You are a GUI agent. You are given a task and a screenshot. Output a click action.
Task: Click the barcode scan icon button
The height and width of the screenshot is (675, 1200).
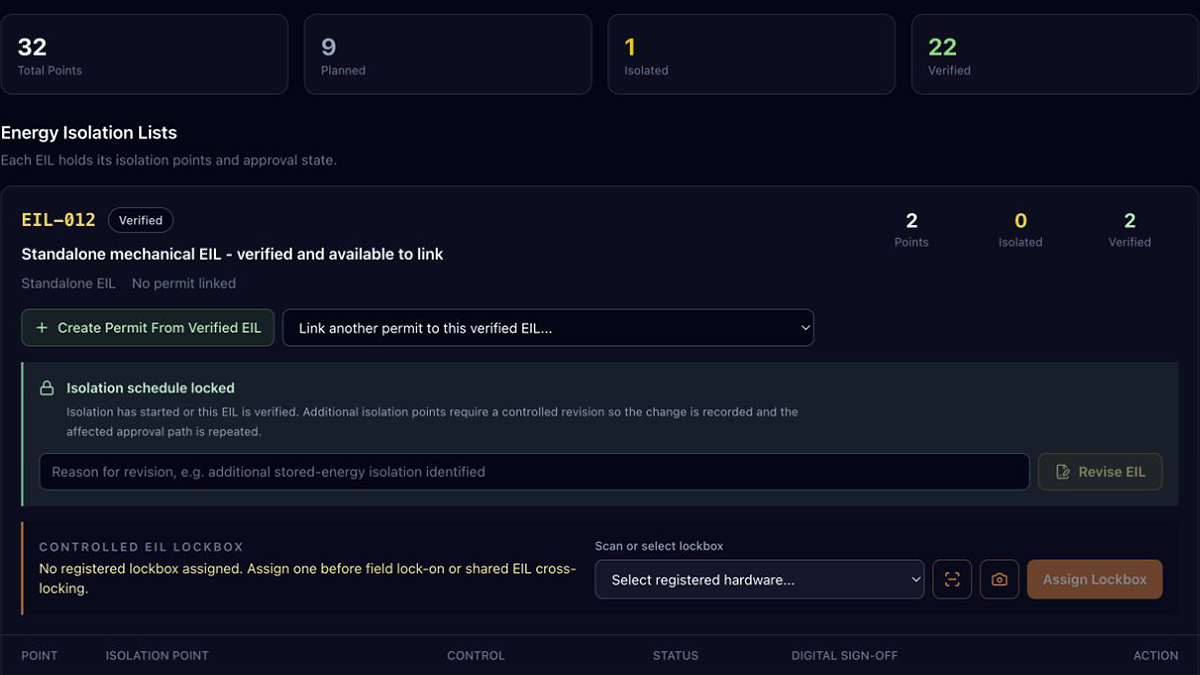[952, 579]
